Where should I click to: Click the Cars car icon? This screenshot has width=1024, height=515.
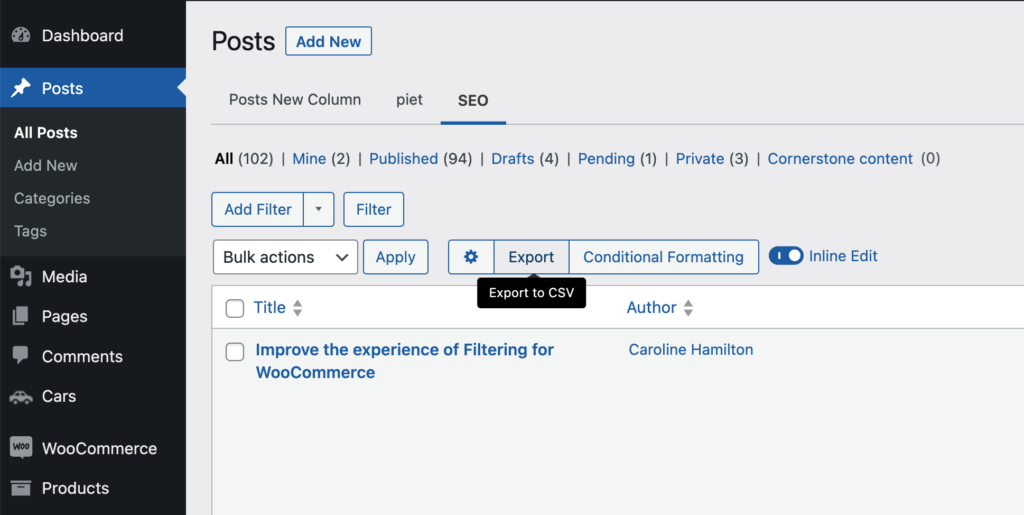click(x=21, y=396)
